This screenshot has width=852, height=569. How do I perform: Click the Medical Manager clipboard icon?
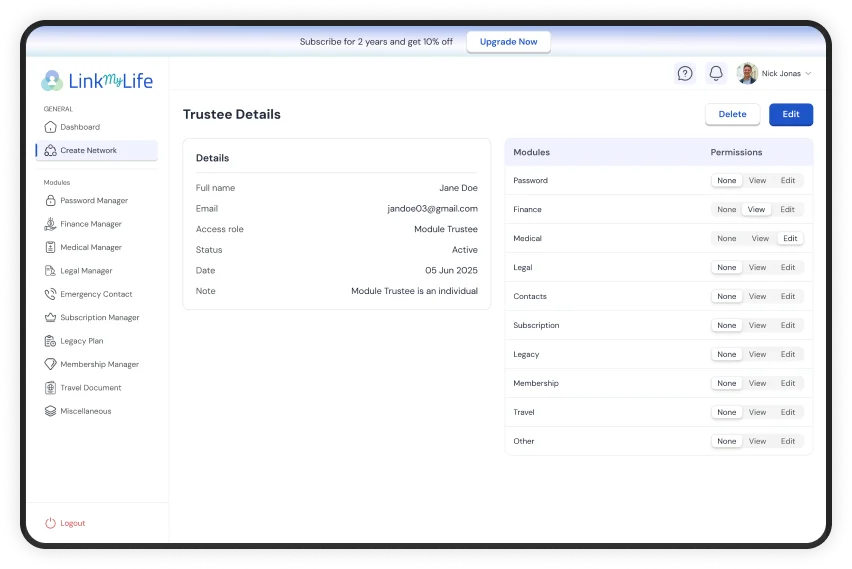click(51, 247)
